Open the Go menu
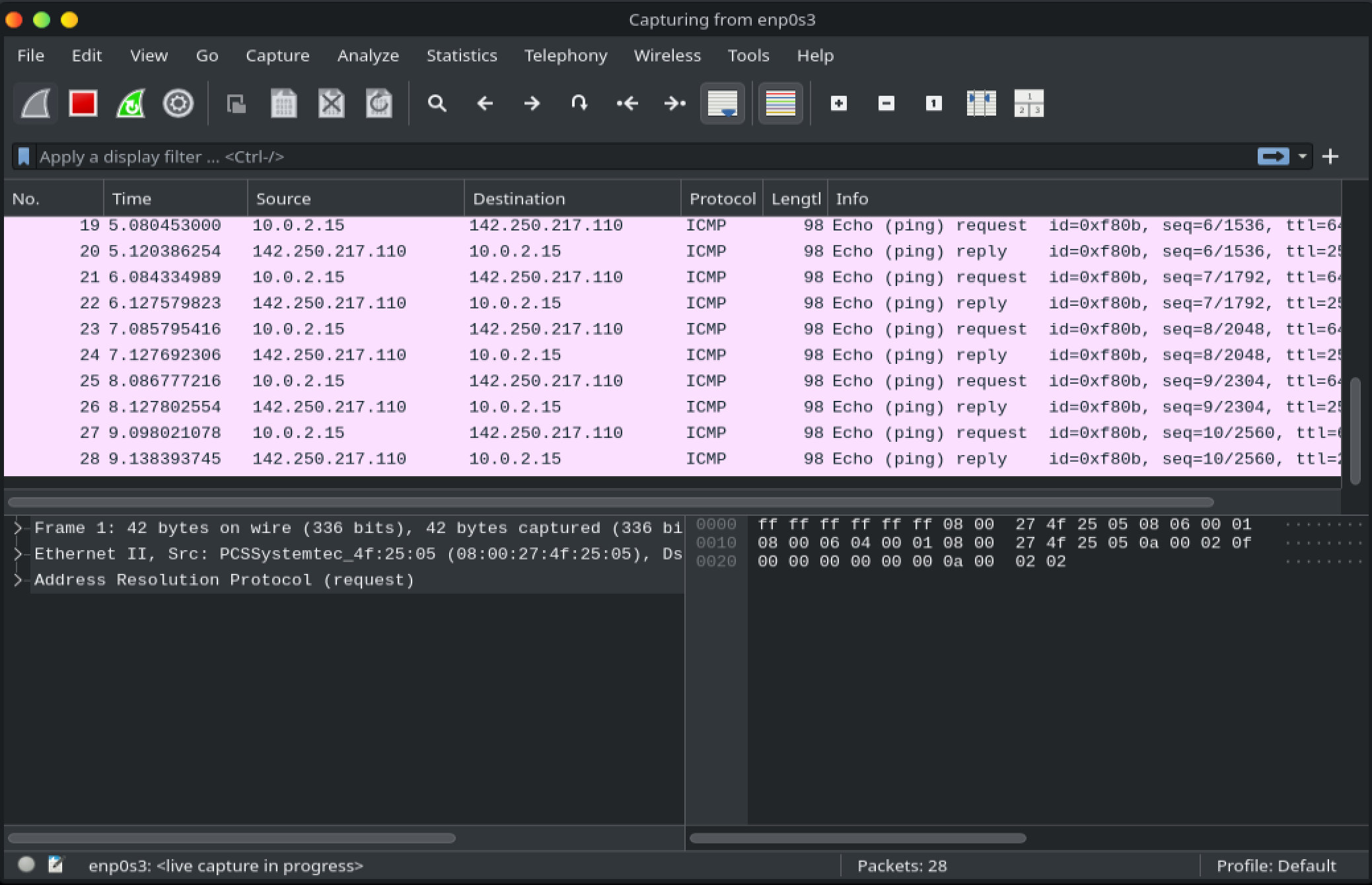The width and height of the screenshot is (1372, 885). coord(207,55)
